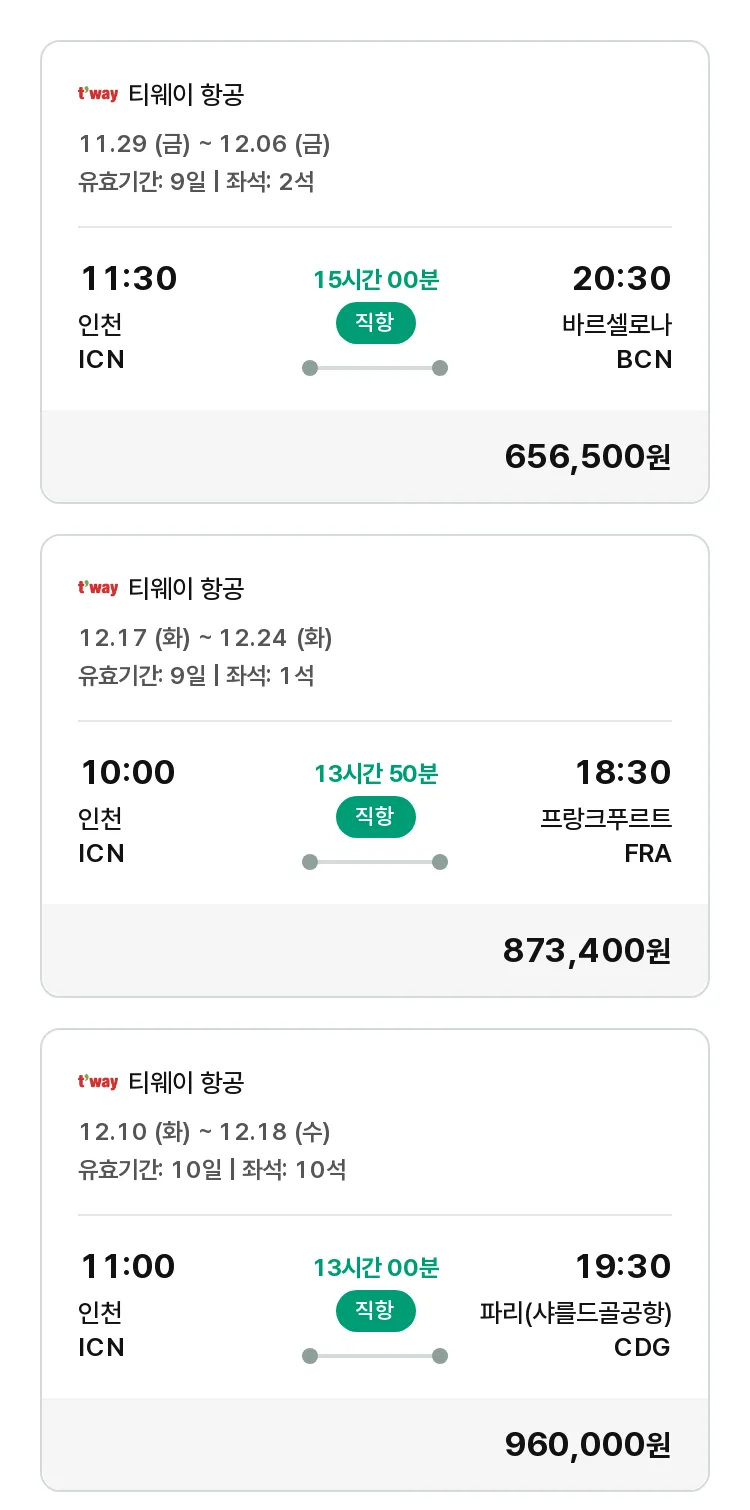Open the 12.10 (화) ~ 12.18 (수) date range
The width and height of the screenshot is (750, 1510).
click(x=204, y=1132)
